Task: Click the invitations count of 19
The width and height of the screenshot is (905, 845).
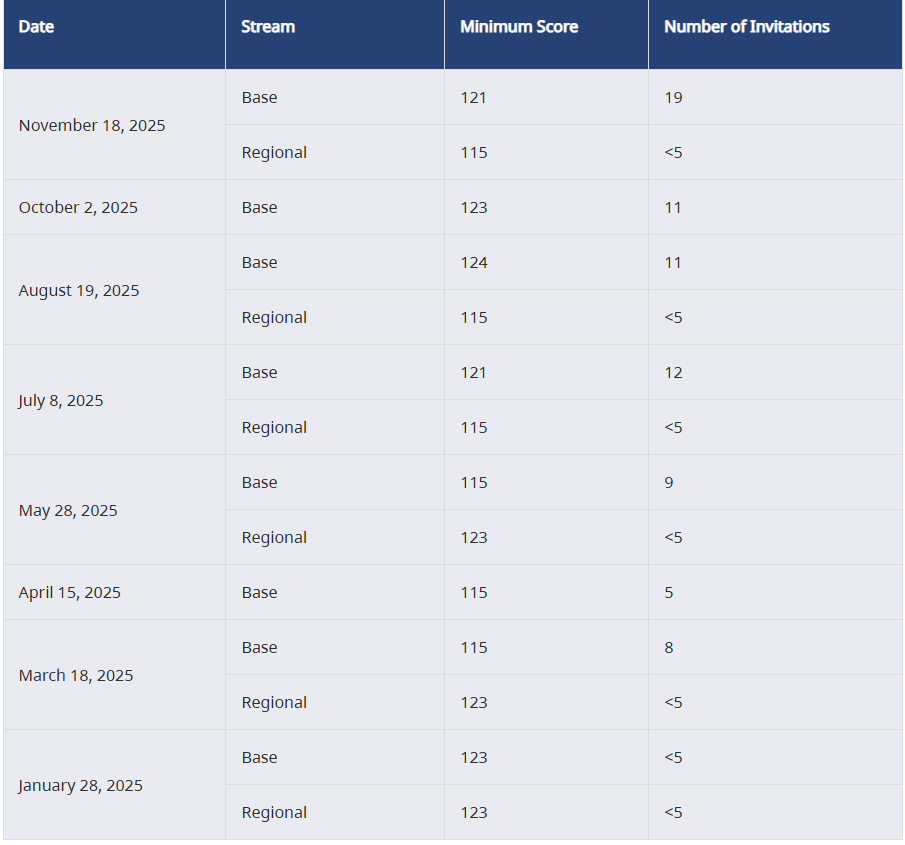Action: [x=673, y=98]
